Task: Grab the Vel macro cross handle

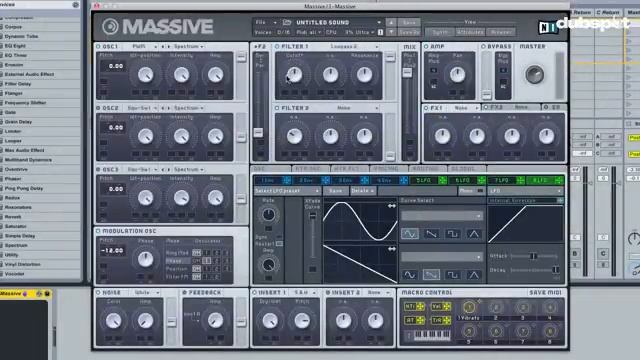Action: pyautogui.click(x=447, y=307)
